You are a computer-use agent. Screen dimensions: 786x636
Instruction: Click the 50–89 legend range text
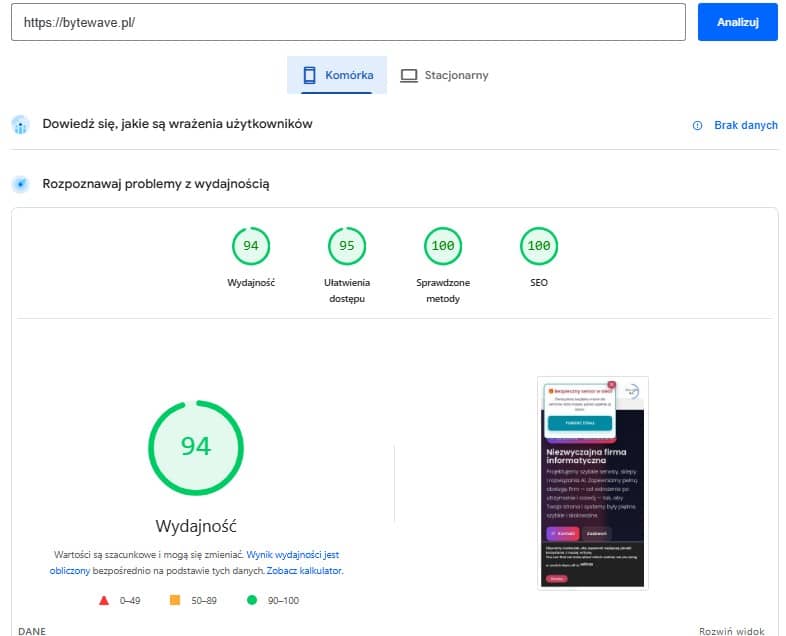[x=204, y=600]
